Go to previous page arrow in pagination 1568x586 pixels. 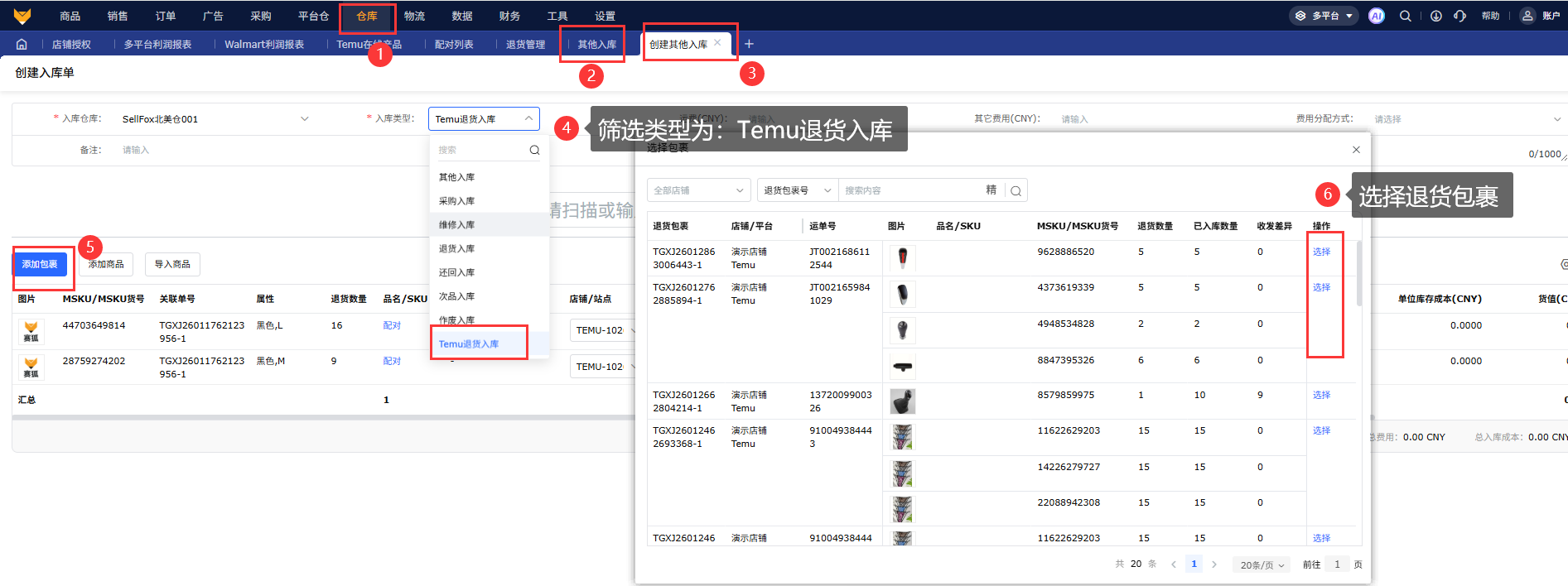coord(1173,564)
